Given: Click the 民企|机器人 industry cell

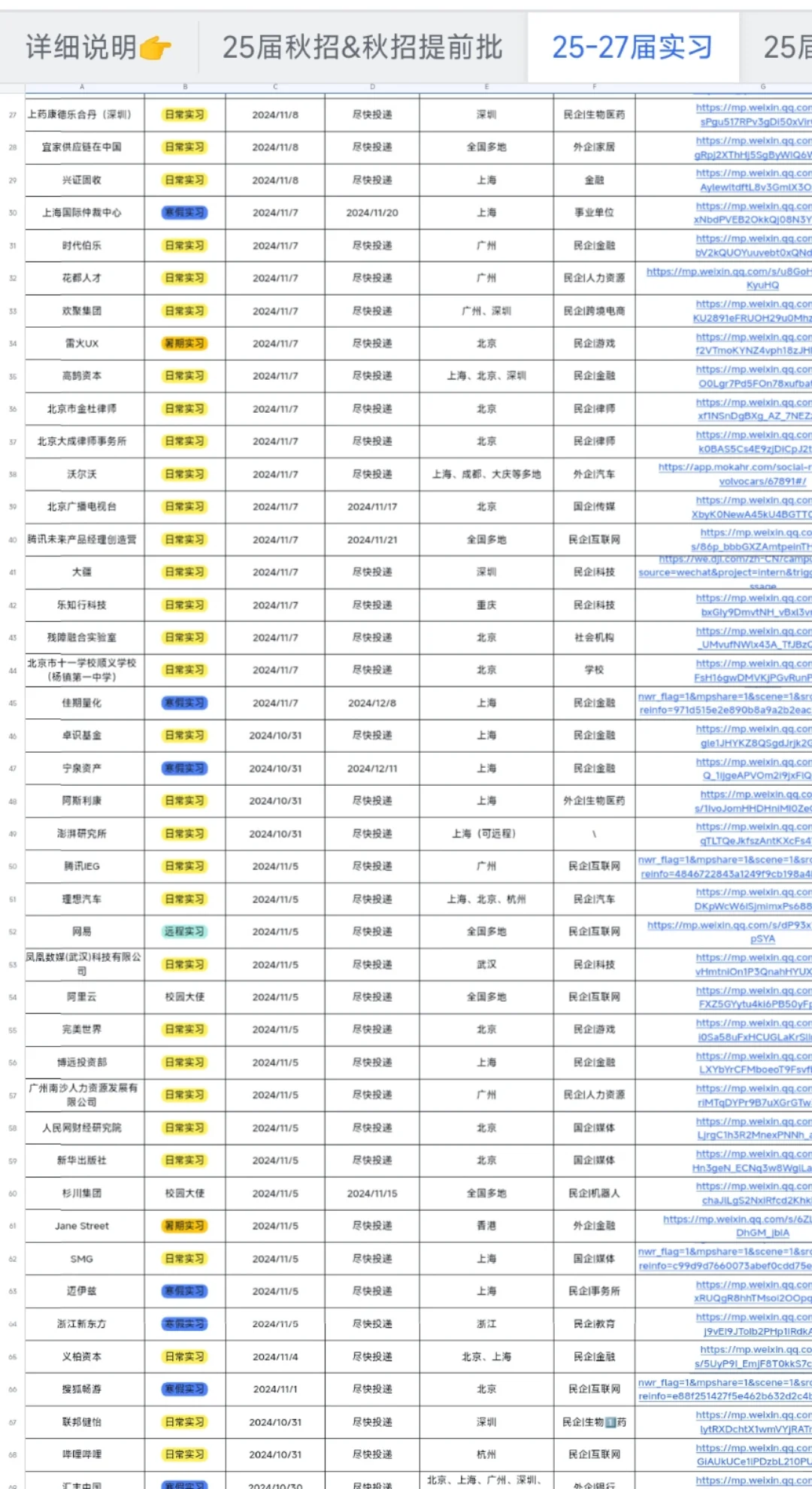Looking at the screenshot, I should coord(595,1193).
